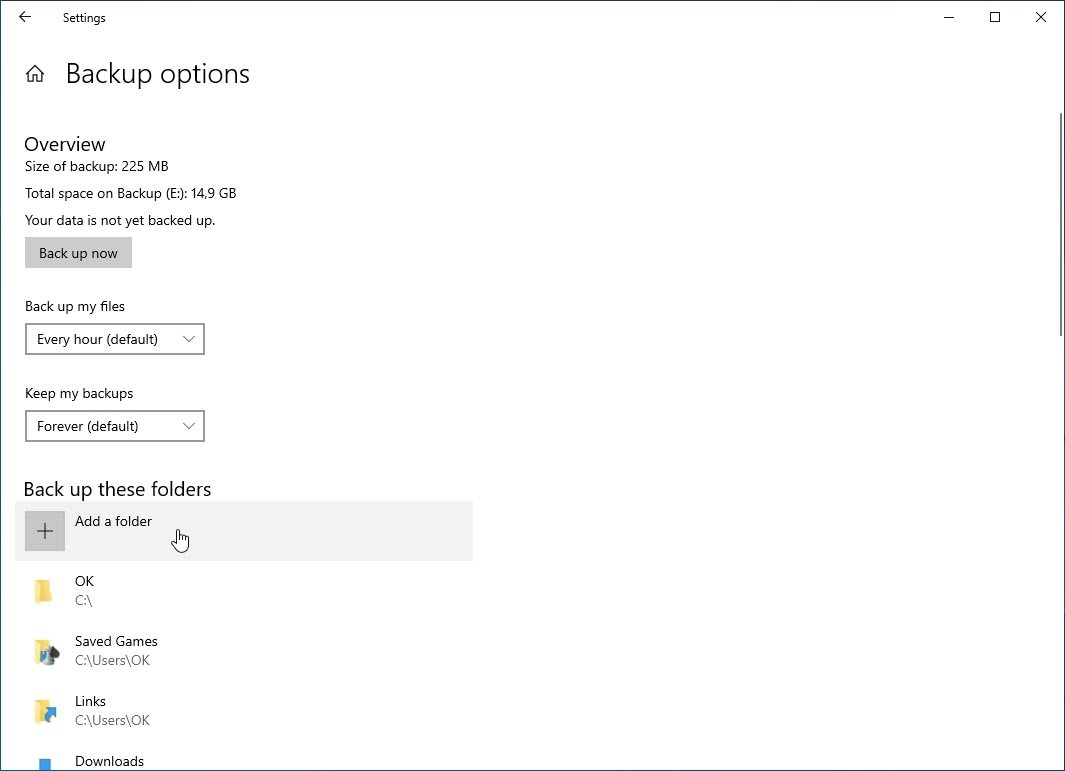Click the Forever dropdown chevron
Viewport: 1065px width, 771px height.
tap(189, 426)
